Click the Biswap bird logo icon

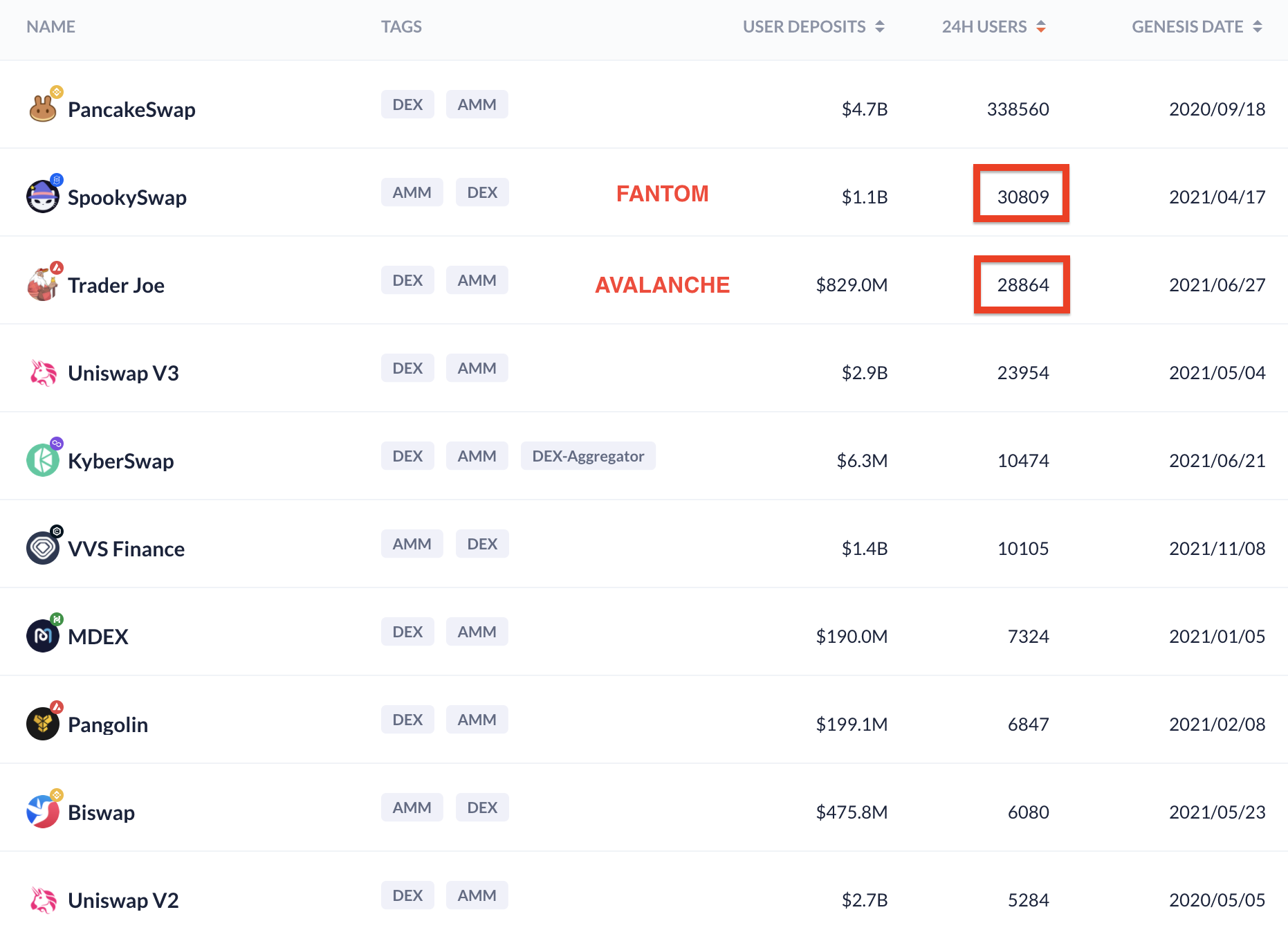pos(43,812)
